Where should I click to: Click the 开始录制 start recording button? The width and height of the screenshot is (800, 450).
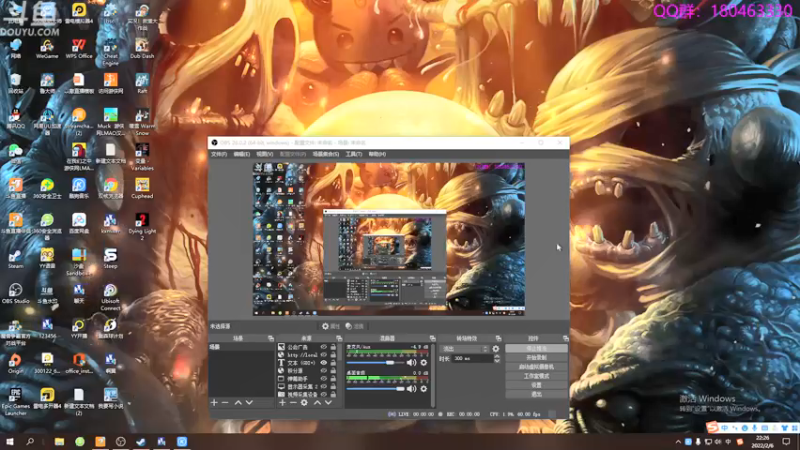point(536,358)
